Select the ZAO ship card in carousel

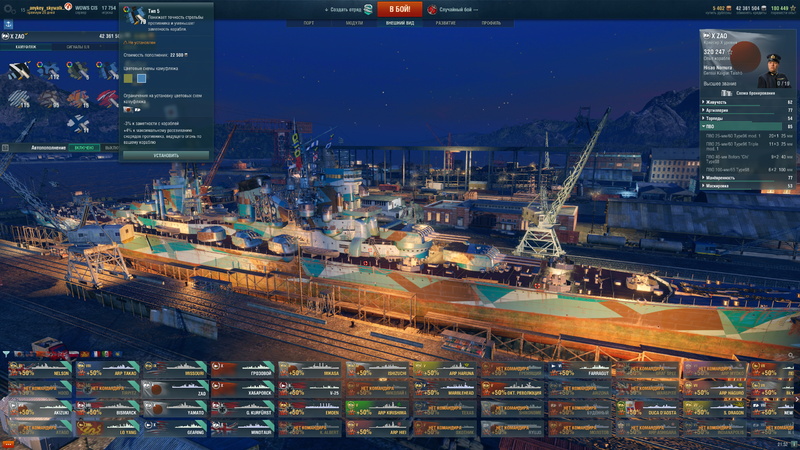coord(174,389)
